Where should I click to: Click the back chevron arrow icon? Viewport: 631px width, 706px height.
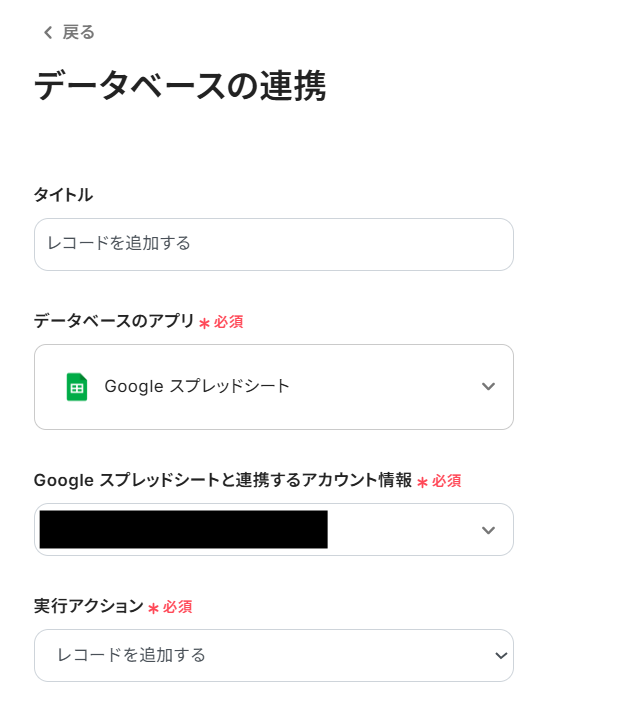47,33
